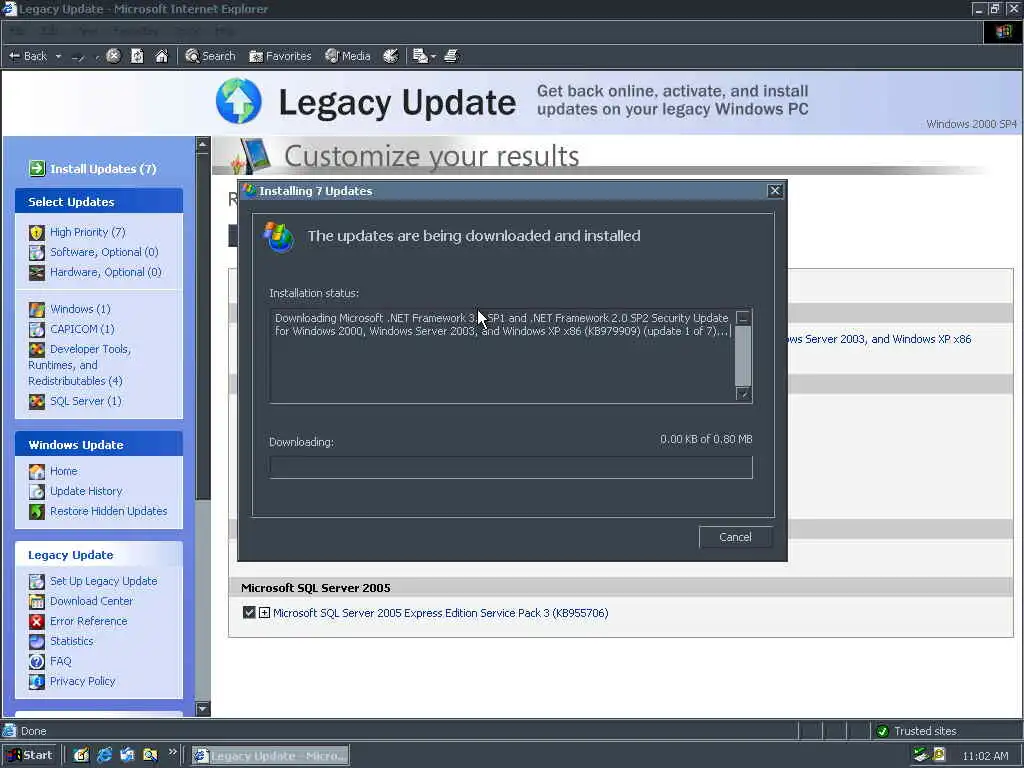Image resolution: width=1024 pixels, height=768 pixels.
Task: Filter by Windows (1) category
Action: (x=80, y=309)
